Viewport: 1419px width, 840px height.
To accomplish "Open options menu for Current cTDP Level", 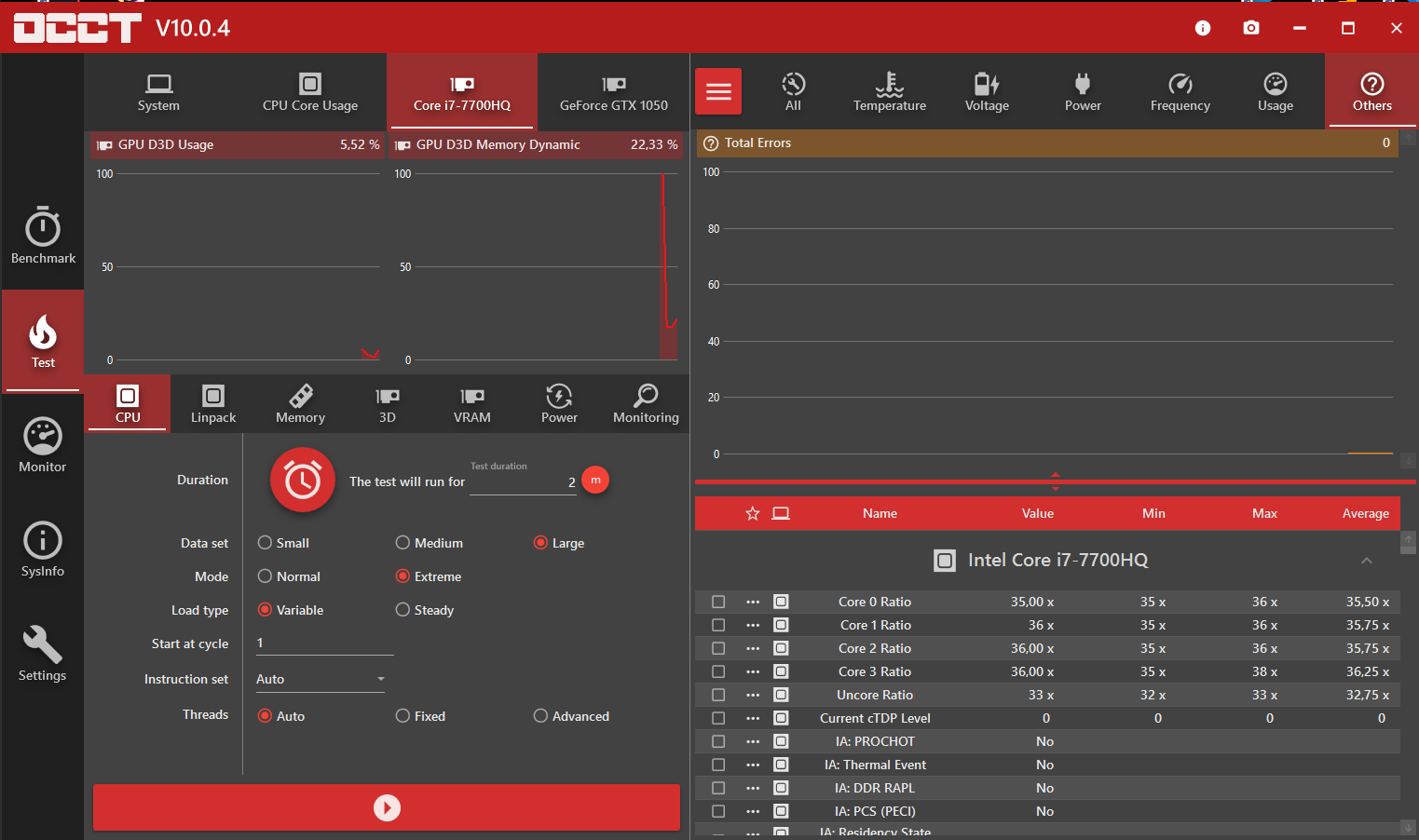I will click(753, 718).
